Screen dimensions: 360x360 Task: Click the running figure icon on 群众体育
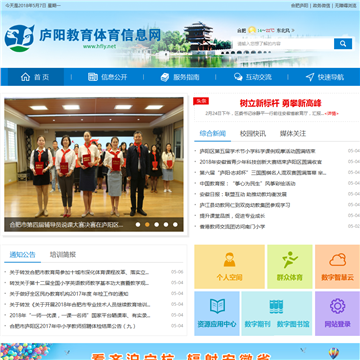click(x=290, y=260)
